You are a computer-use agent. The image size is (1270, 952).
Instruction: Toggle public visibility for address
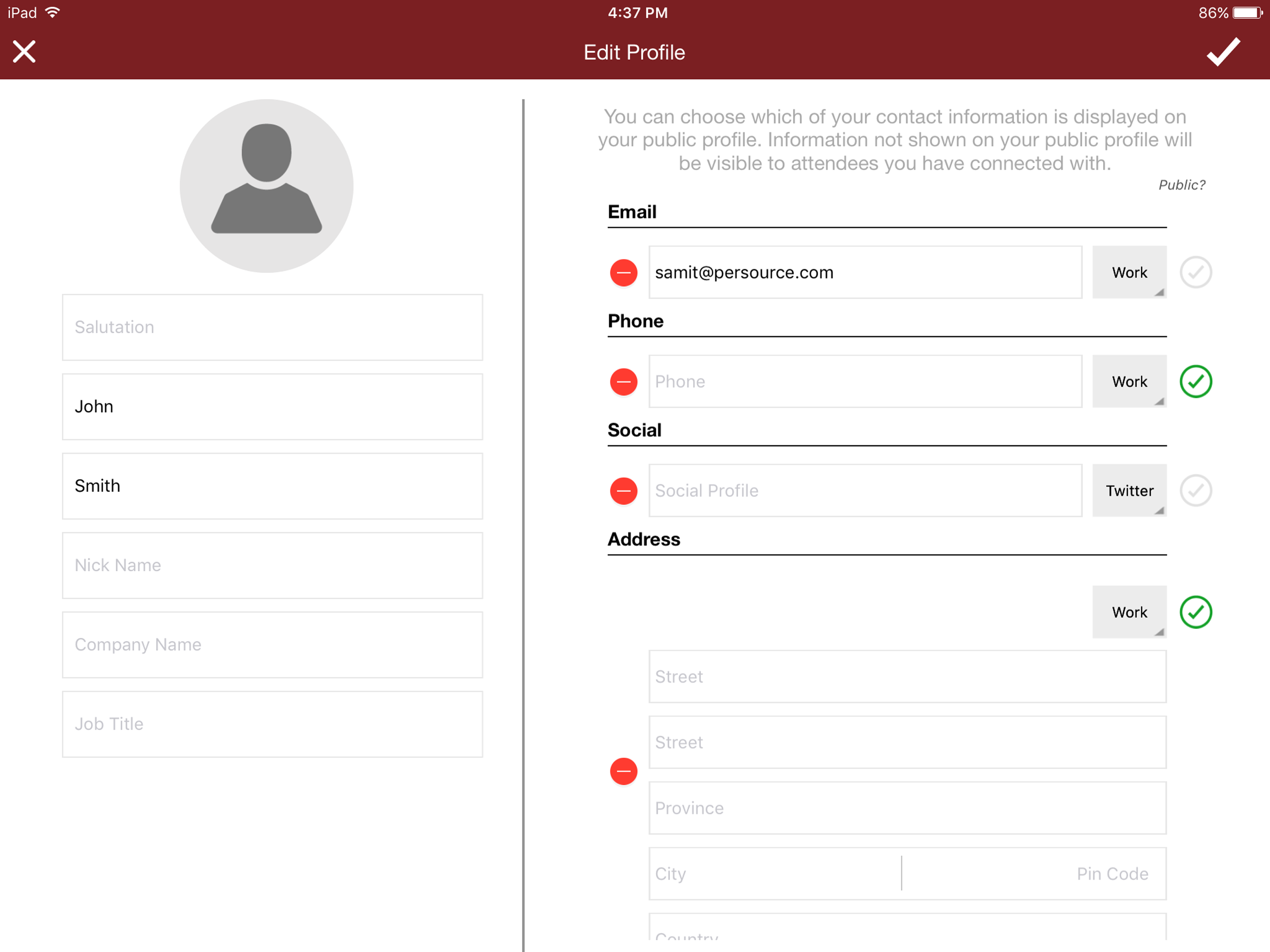click(1196, 612)
